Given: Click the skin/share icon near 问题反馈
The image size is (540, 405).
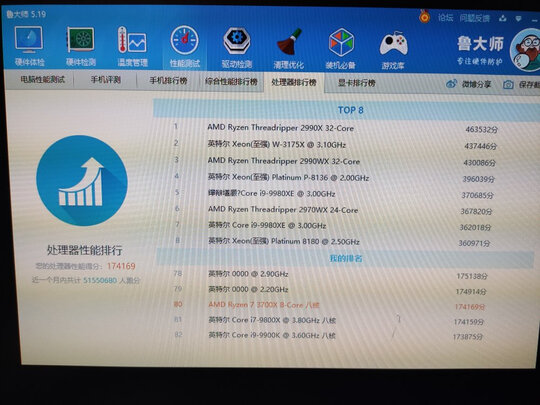Looking at the screenshot, I should coord(502,18).
